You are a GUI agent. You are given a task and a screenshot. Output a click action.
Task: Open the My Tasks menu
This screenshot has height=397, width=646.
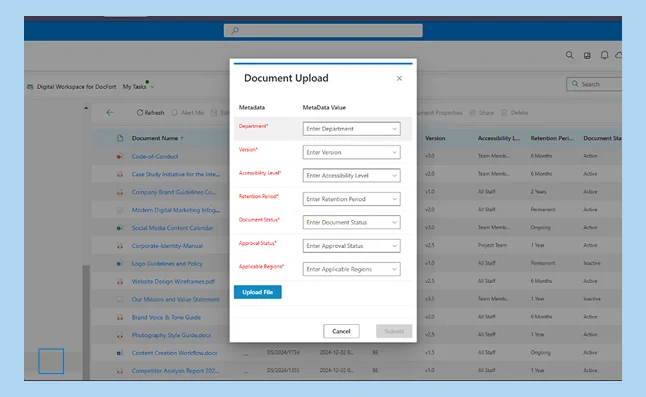pyautogui.click(x=138, y=86)
